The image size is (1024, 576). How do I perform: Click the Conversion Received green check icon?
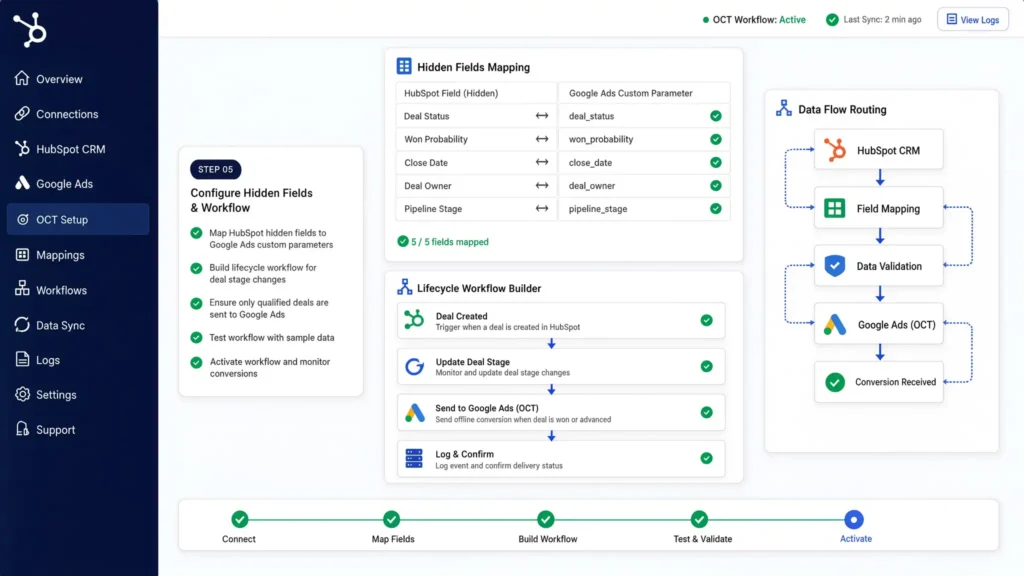835,382
